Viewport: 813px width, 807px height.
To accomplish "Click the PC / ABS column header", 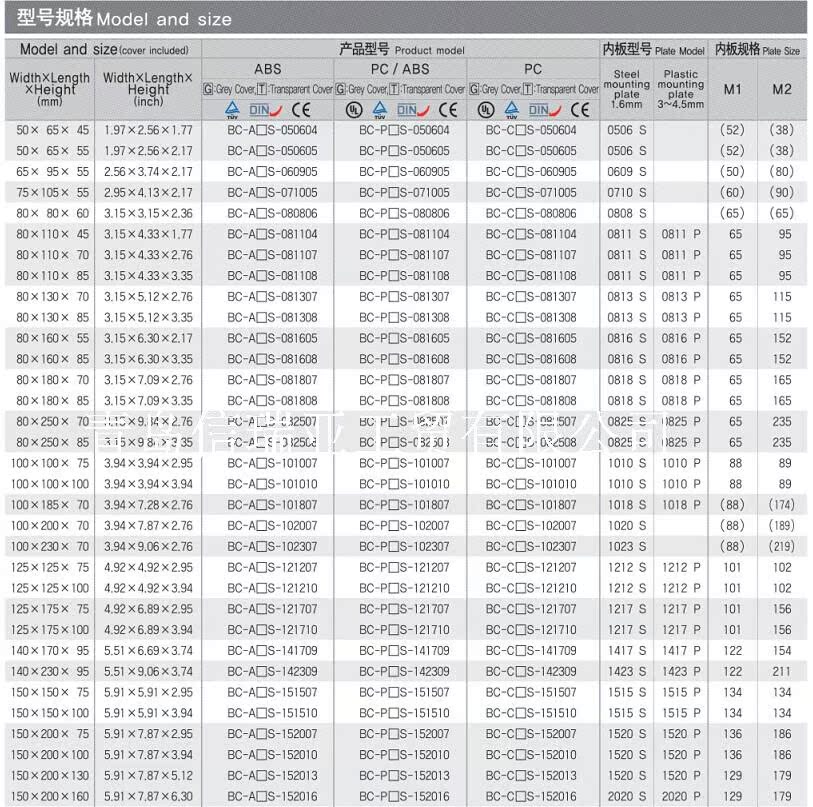I will click(400, 69).
